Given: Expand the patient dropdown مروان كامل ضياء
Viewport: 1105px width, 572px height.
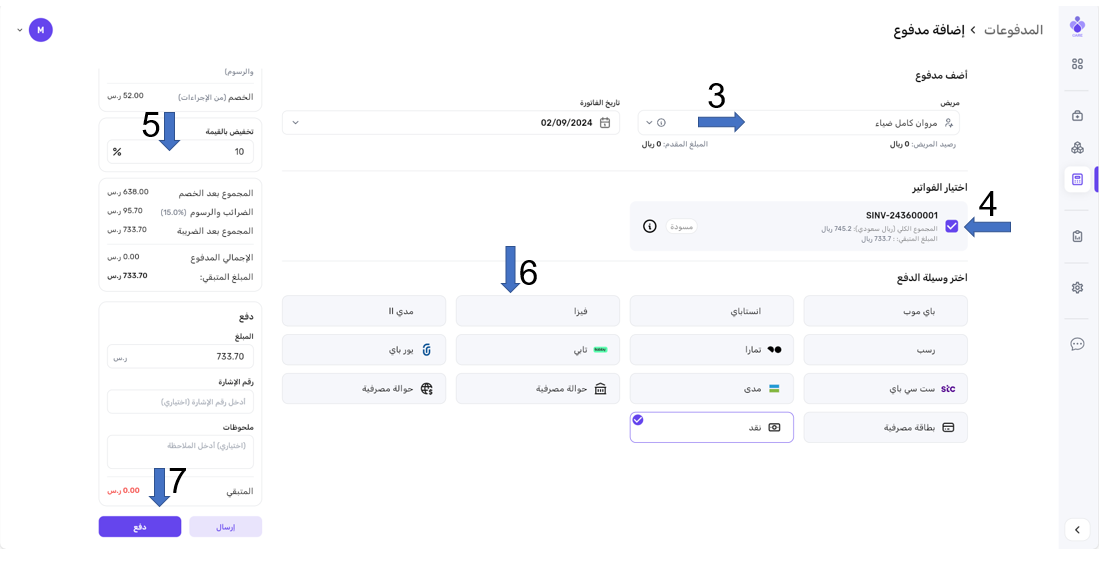Looking at the screenshot, I should pyautogui.click(x=649, y=123).
